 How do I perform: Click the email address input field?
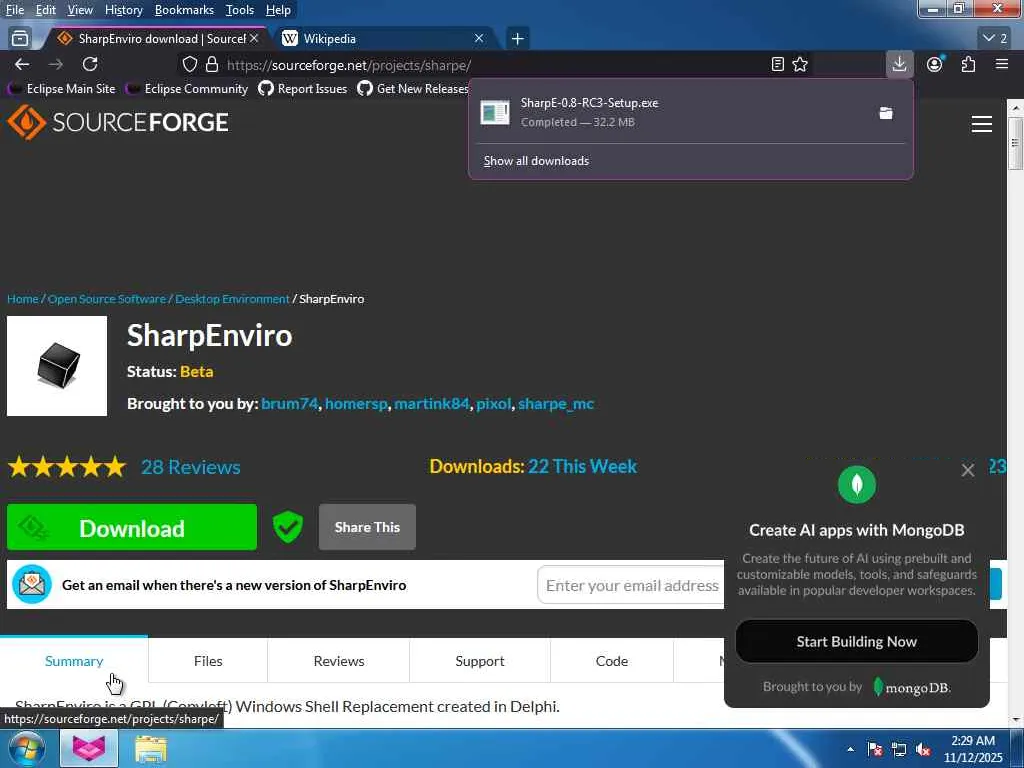[x=630, y=585]
